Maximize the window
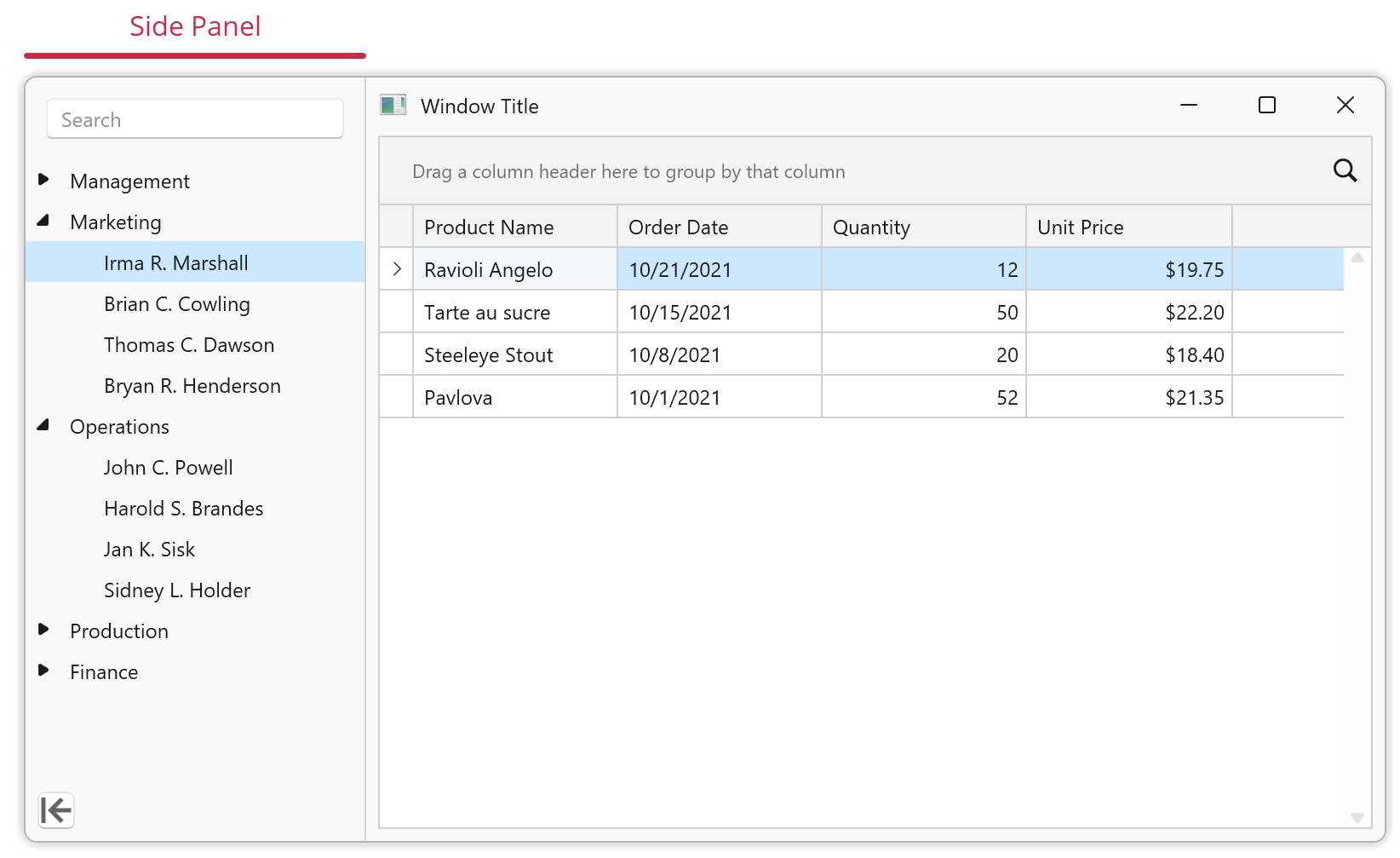The height and width of the screenshot is (858, 1400). (1266, 106)
